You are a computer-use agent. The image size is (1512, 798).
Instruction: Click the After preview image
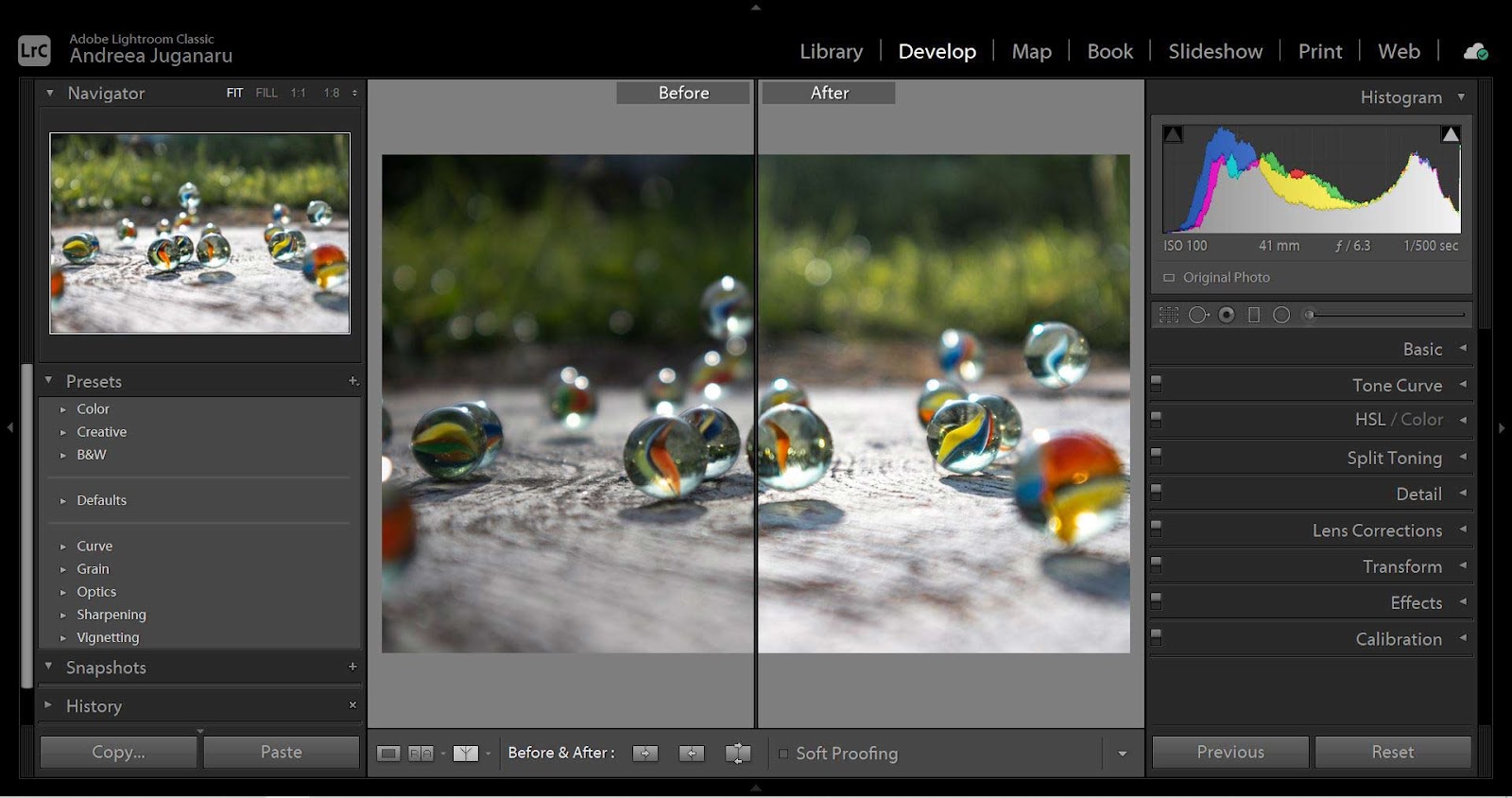[x=944, y=404]
